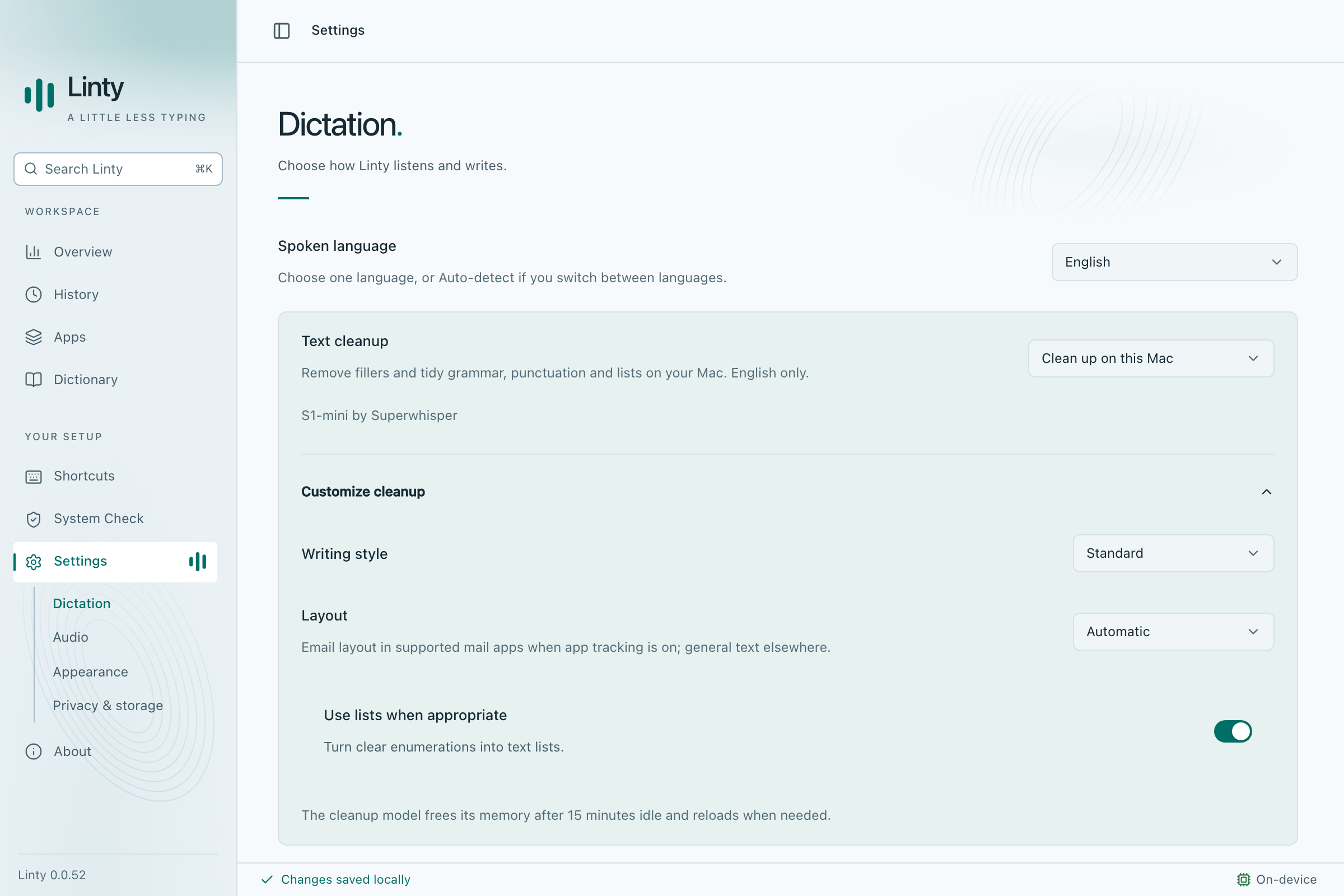The height and width of the screenshot is (896, 1344).
Task: Open the Dictionary section
Action: pos(115,380)
